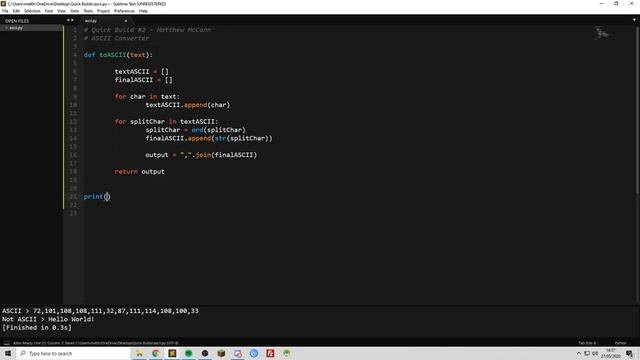Viewport: 640px width, 360px height.
Task: Open the blue circular taskbar icon
Action: pos(254,353)
